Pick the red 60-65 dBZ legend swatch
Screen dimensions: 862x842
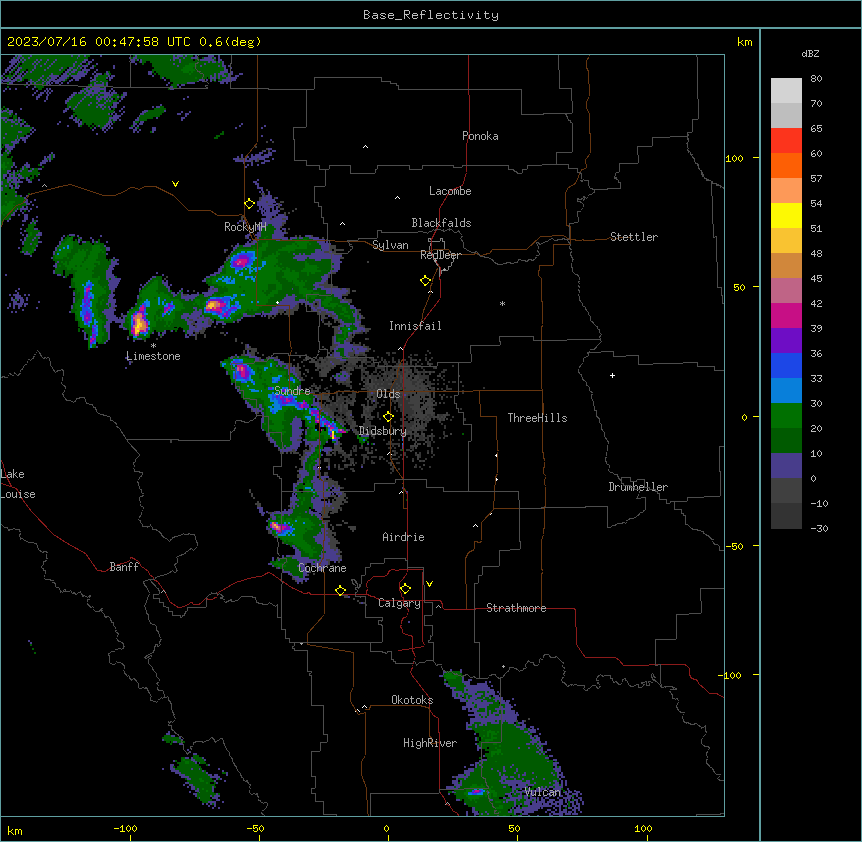[x=786, y=141]
